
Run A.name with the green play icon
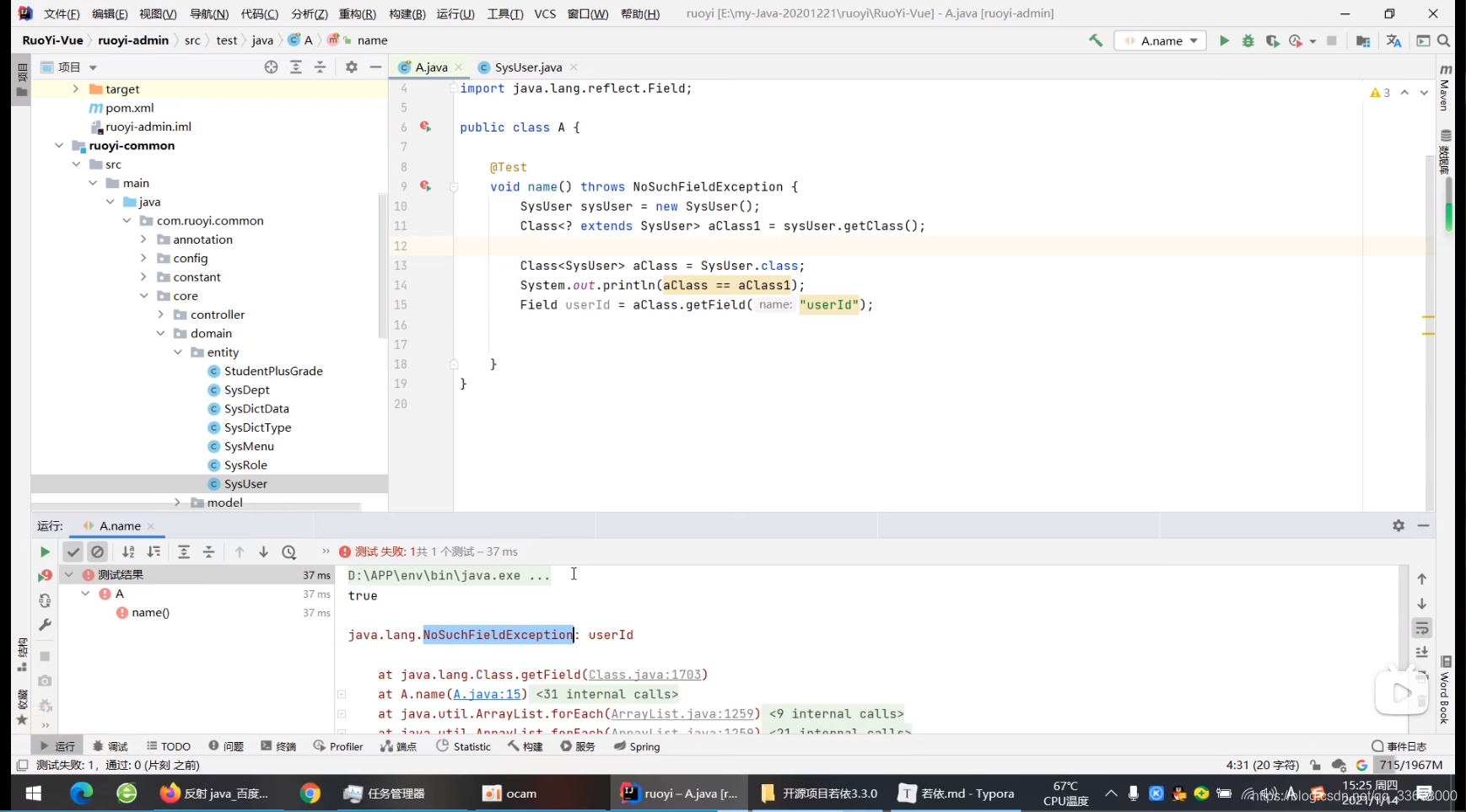1224,40
